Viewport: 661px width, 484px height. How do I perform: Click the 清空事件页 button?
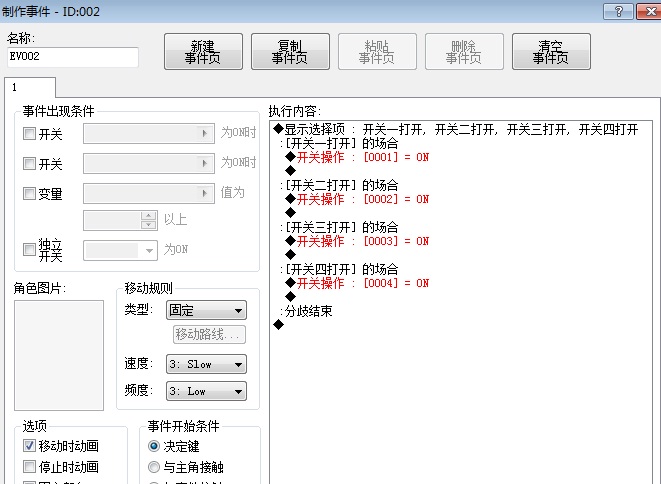[x=551, y=51]
